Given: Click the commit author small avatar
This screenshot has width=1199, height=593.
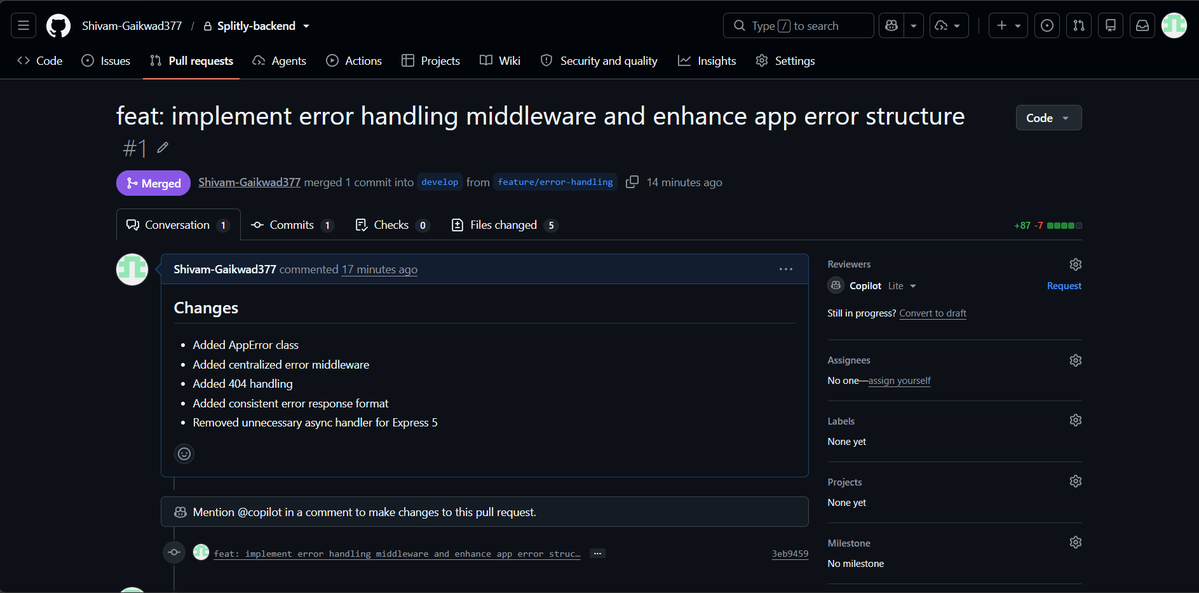Looking at the screenshot, I should click(x=201, y=552).
